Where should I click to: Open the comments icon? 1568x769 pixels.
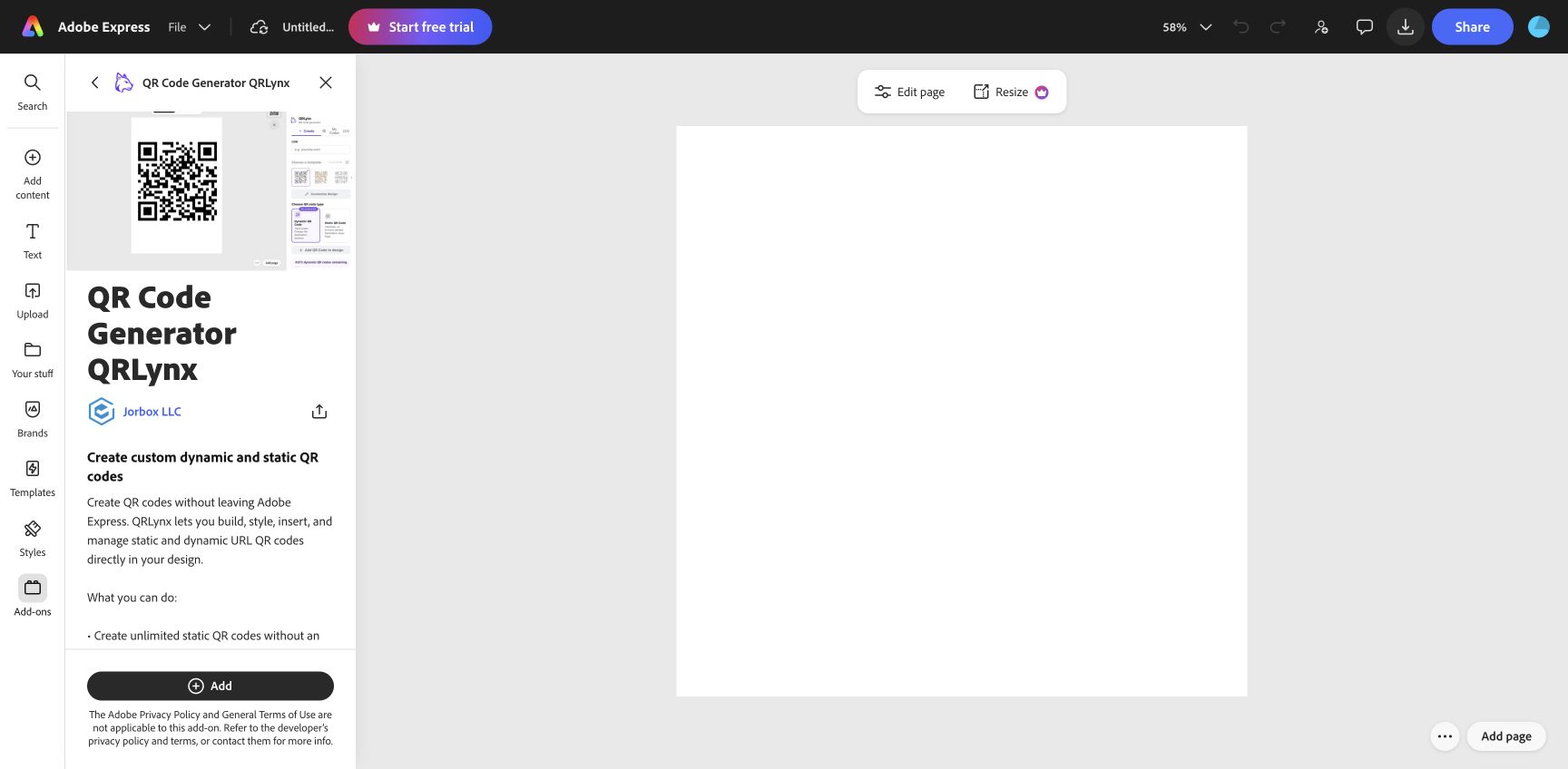[x=1364, y=27]
